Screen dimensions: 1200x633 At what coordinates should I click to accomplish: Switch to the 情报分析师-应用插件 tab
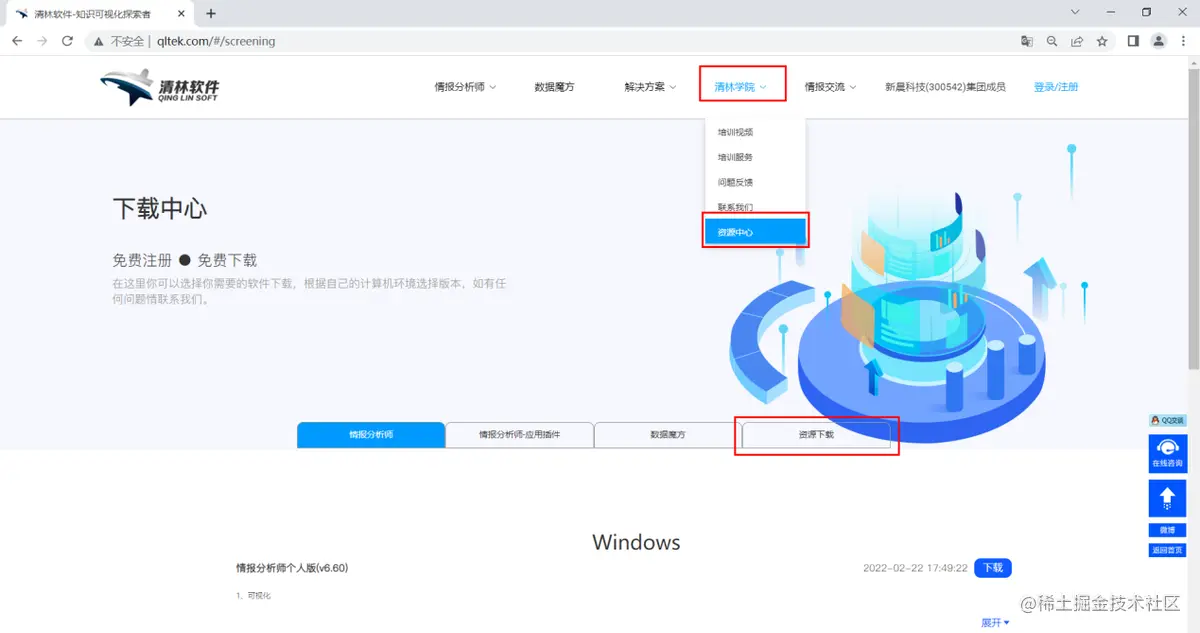click(x=519, y=435)
